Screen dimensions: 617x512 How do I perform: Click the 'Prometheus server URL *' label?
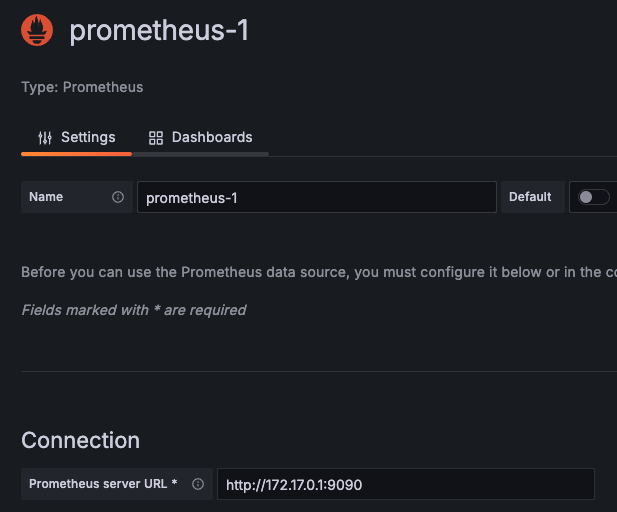[103, 484]
